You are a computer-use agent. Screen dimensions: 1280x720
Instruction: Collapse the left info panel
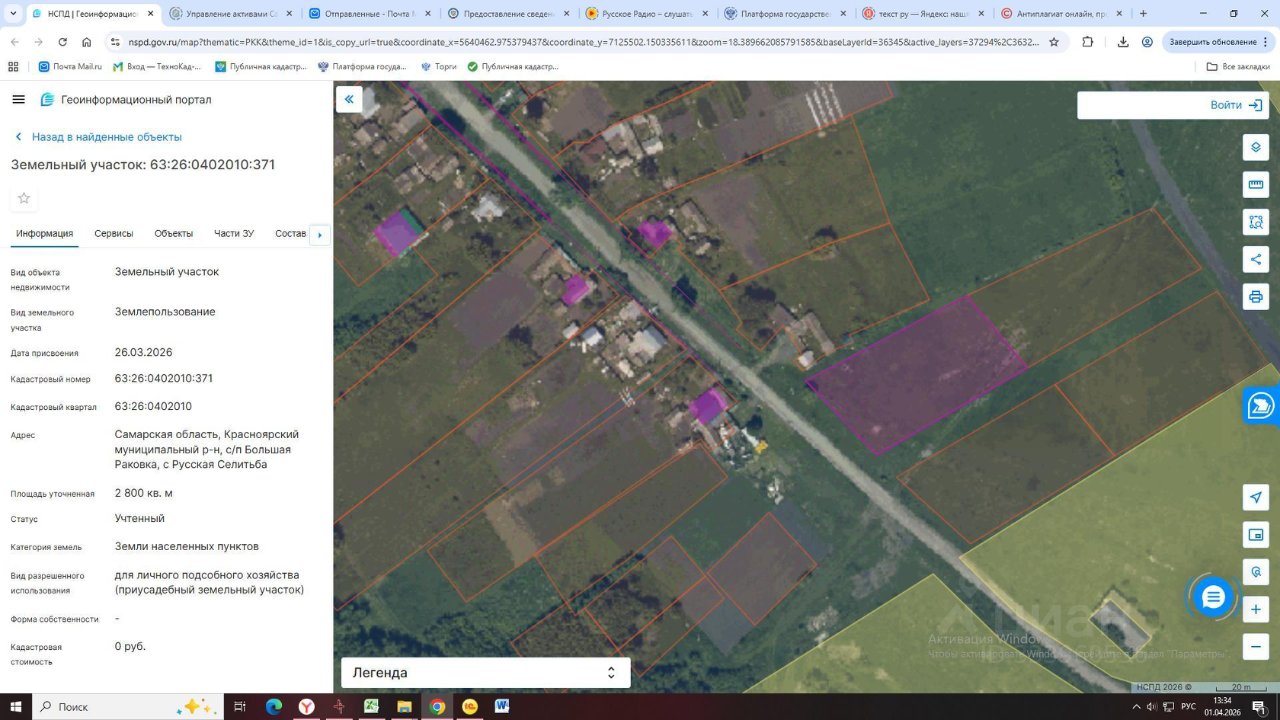349,99
